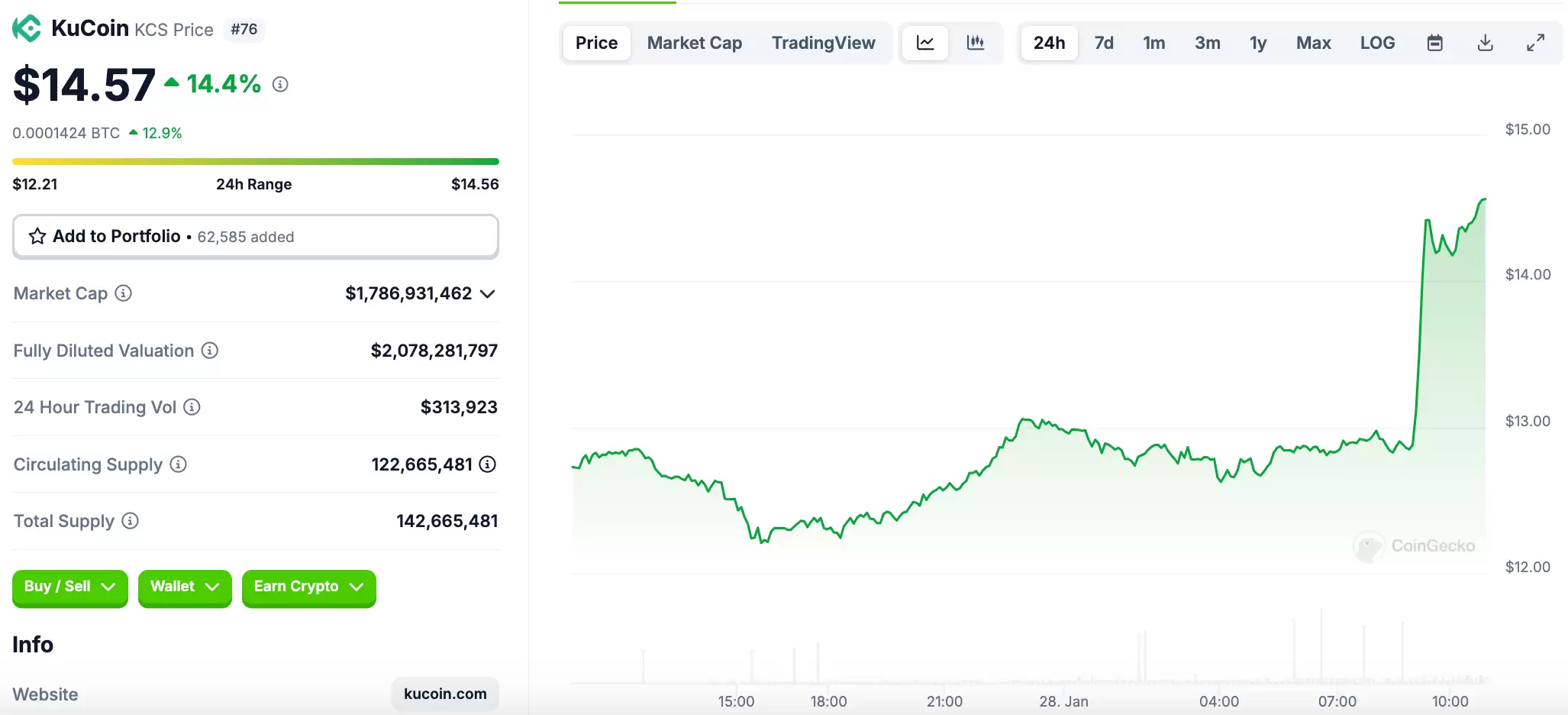This screenshot has height=715, width=1568.
Task: Show Circulating Supply label info icon
Action: click(x=178, y=464)
